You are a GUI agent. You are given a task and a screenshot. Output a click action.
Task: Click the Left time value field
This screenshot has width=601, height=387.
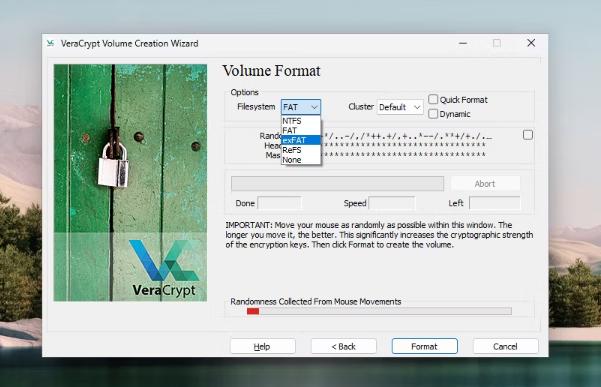(x=494, y=203)
